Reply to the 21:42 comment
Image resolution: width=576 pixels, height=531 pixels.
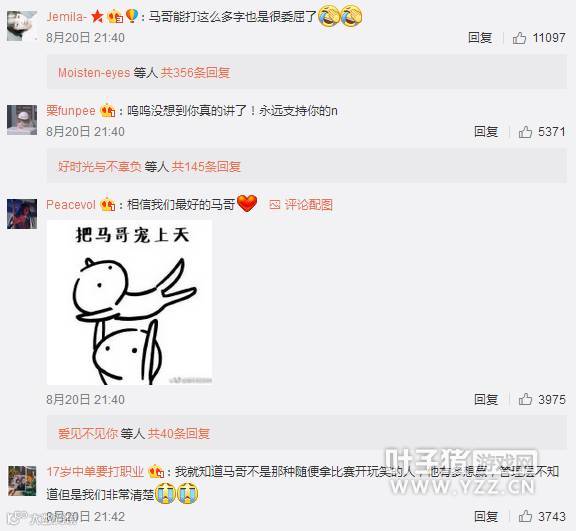pyautogui.click(x=486, y=516)
